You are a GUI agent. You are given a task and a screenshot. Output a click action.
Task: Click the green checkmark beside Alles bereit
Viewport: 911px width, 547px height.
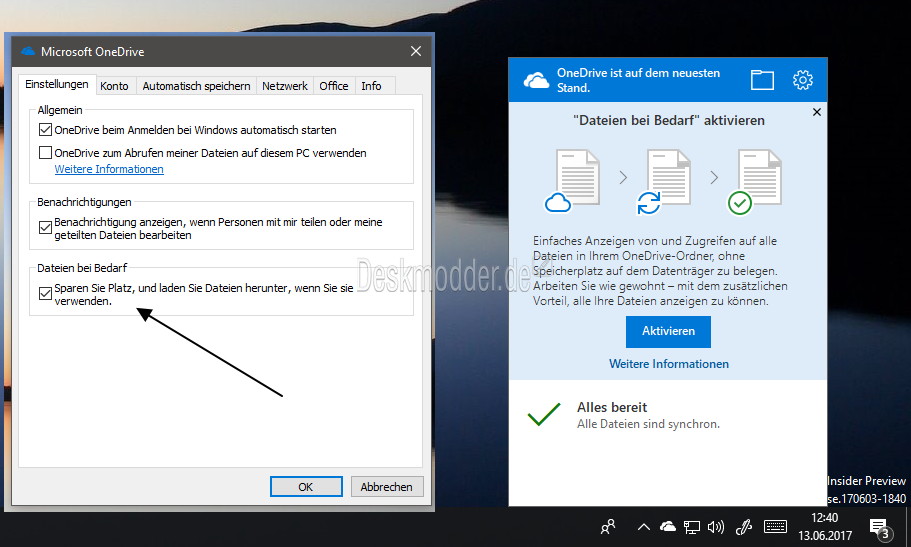coord(544,414)
